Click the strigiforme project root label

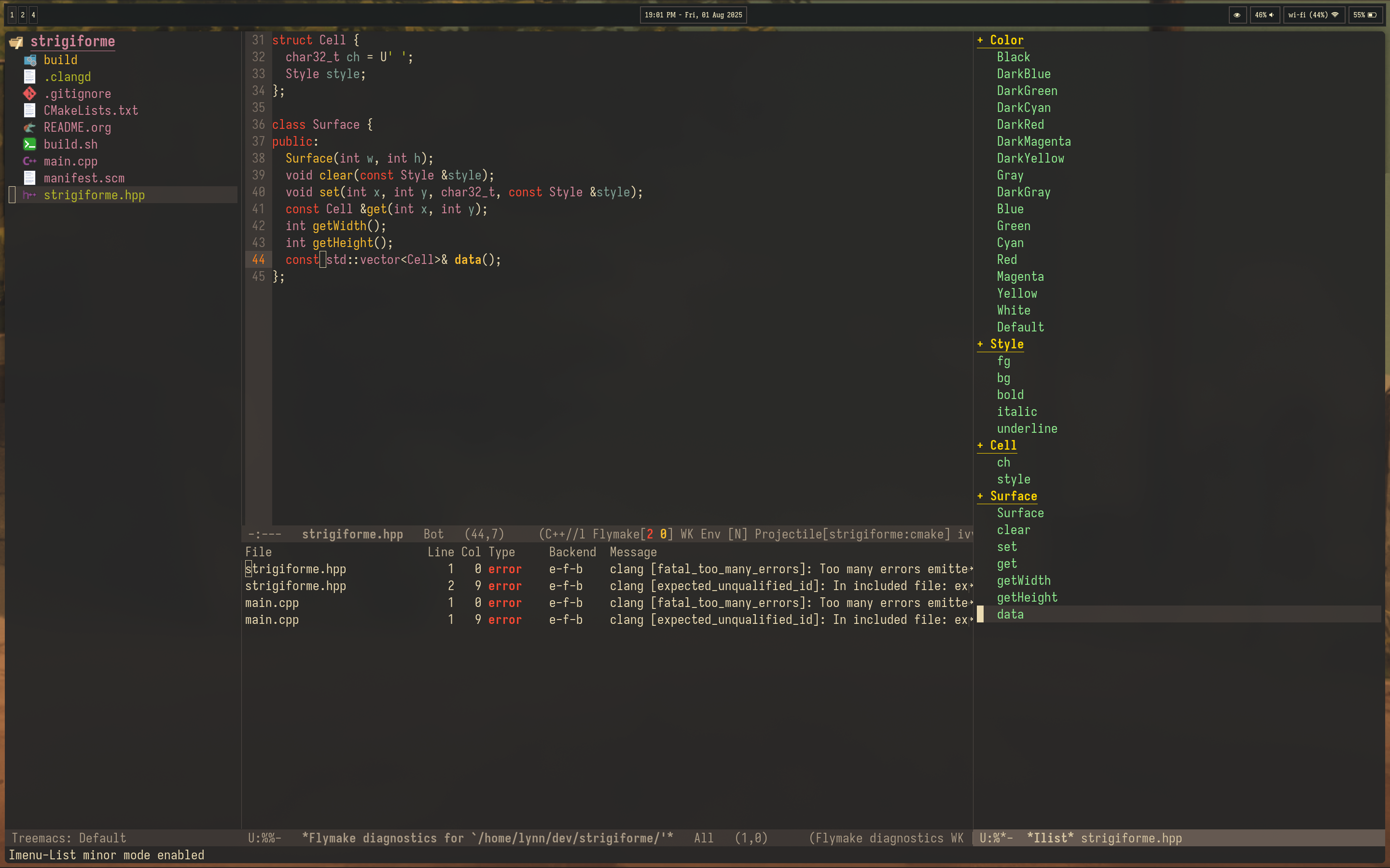tap(73, 41)
